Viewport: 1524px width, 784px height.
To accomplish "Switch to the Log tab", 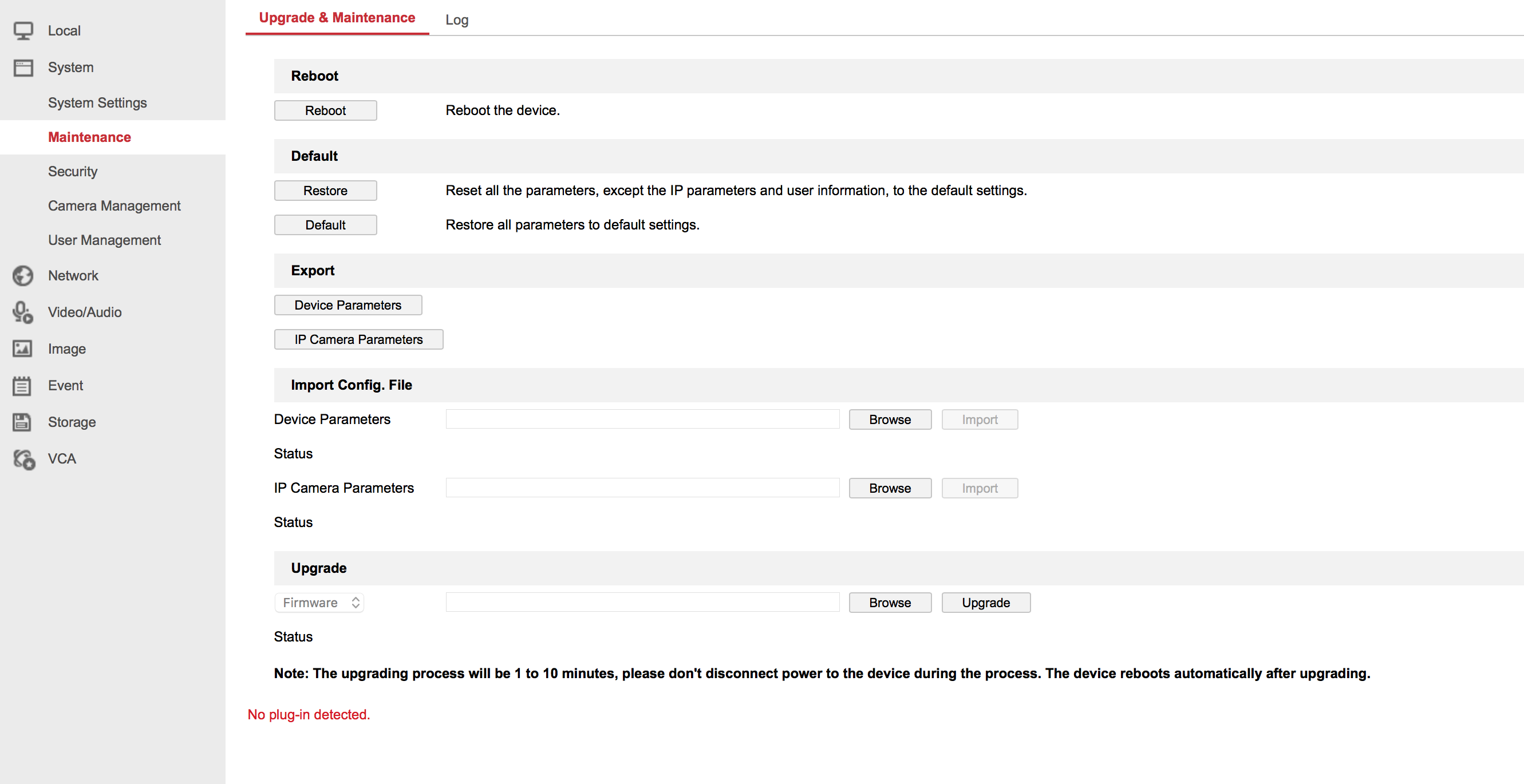I will (457, 20).
